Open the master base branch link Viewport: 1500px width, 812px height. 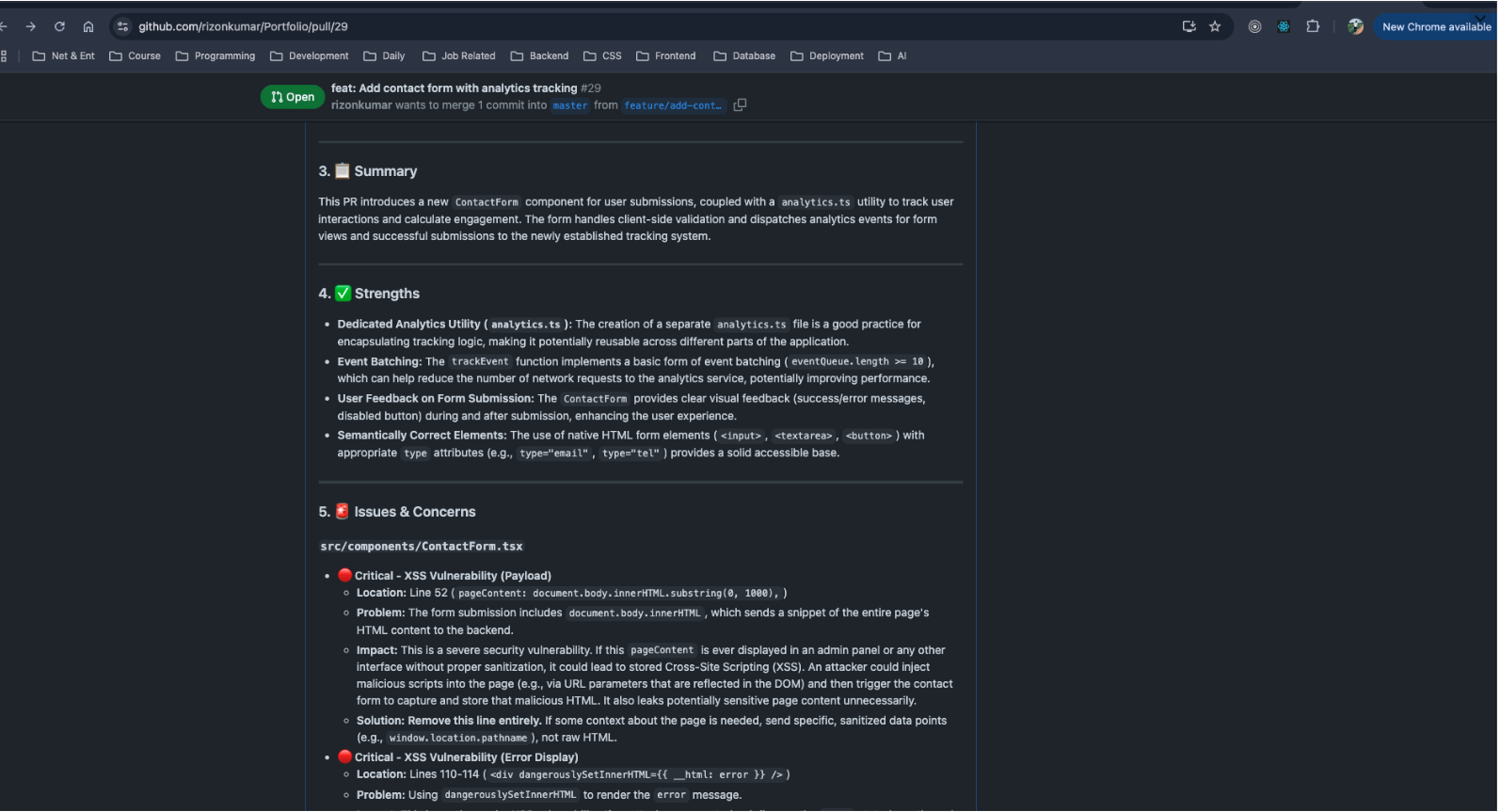point(569,105)
